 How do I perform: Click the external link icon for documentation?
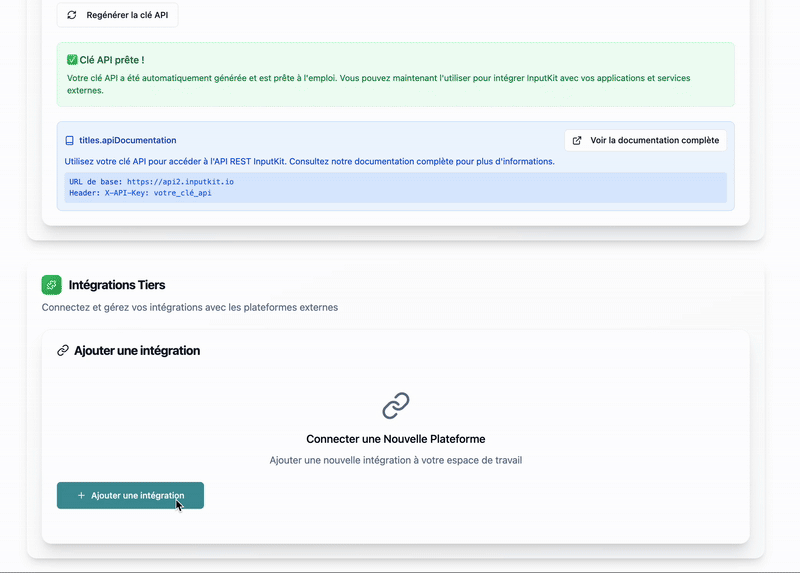[577, 140]
